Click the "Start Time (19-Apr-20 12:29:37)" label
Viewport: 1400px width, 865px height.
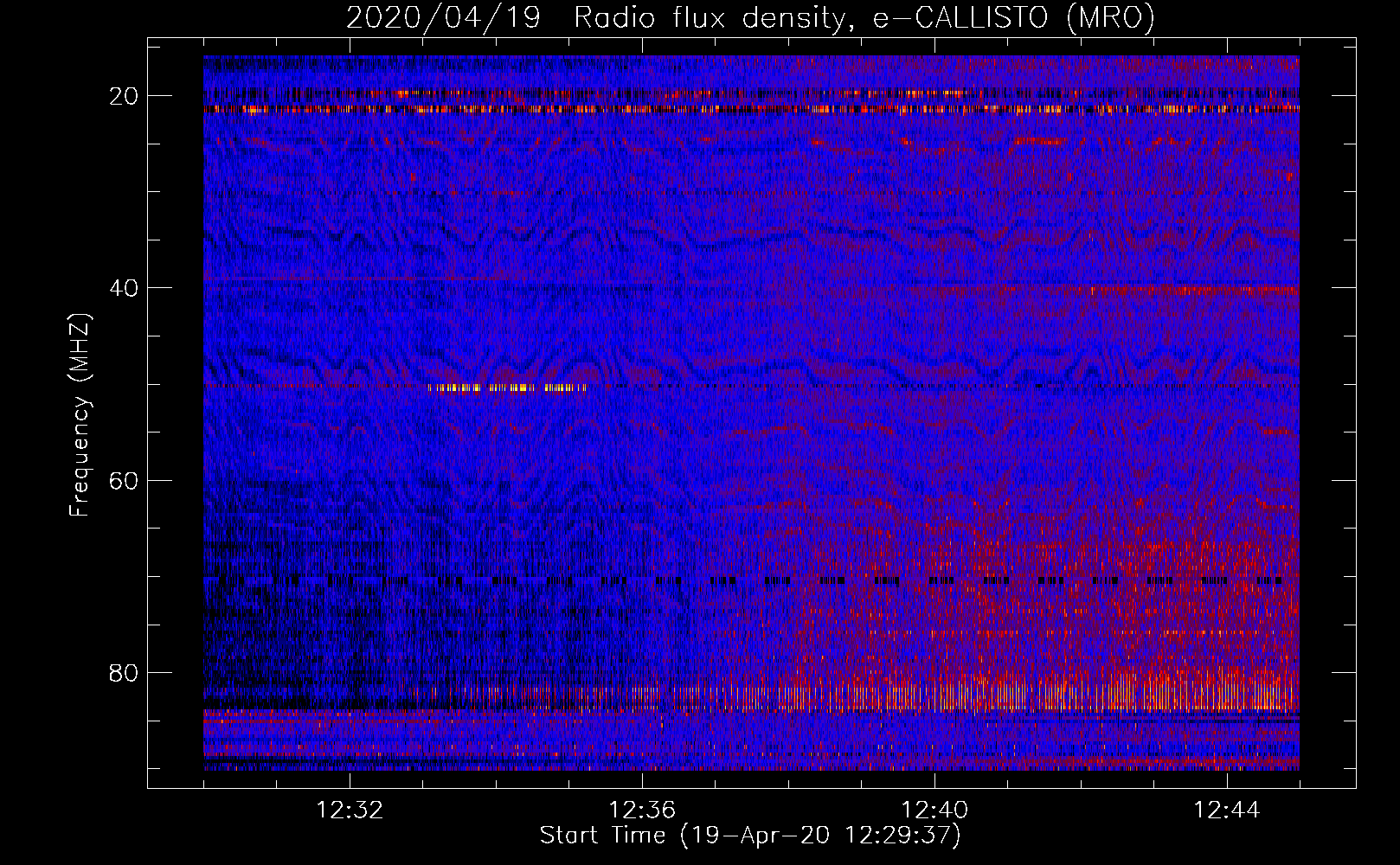750,836
